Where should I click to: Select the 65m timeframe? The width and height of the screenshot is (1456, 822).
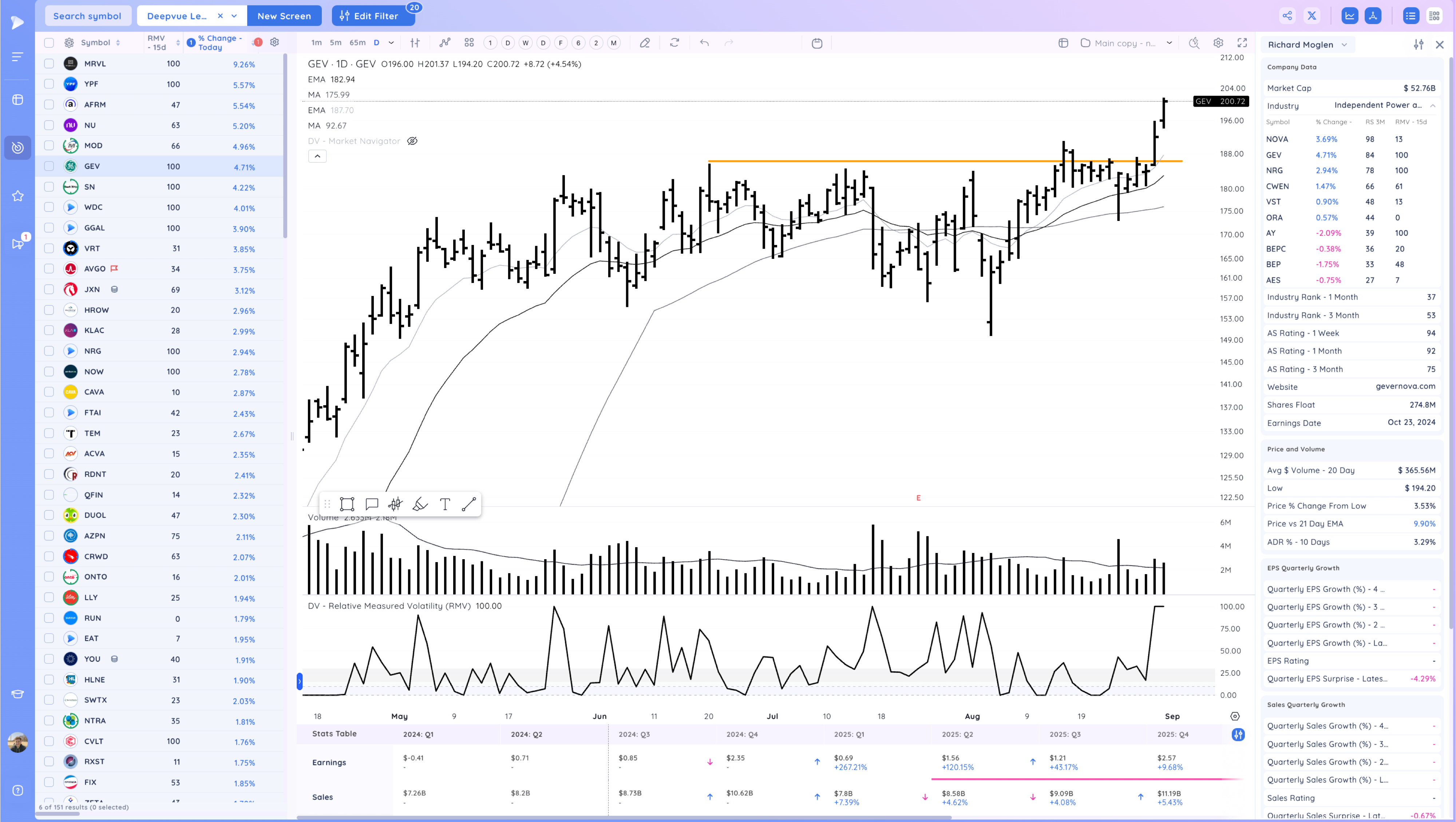pos(357,43)
